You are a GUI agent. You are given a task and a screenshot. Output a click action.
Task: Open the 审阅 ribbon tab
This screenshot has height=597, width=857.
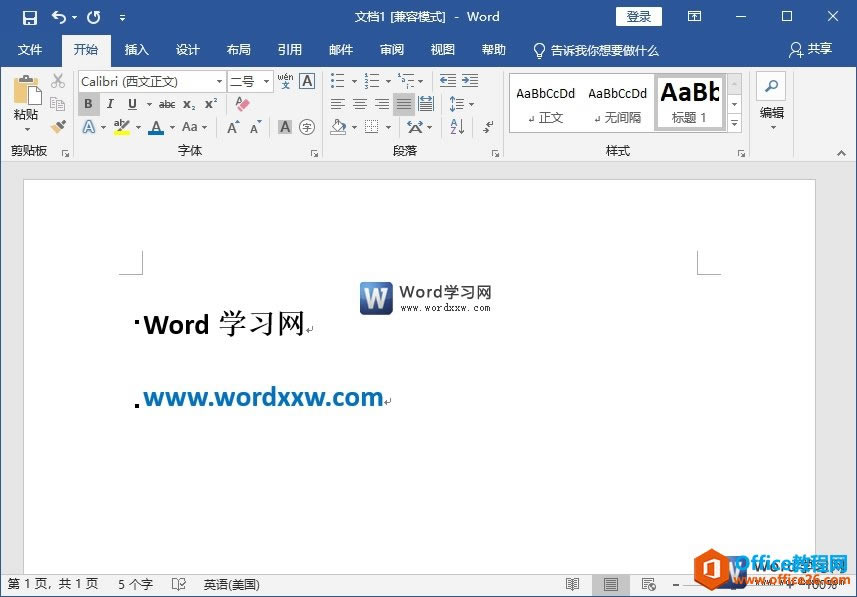pyautogui.click(x=391, y=49)
